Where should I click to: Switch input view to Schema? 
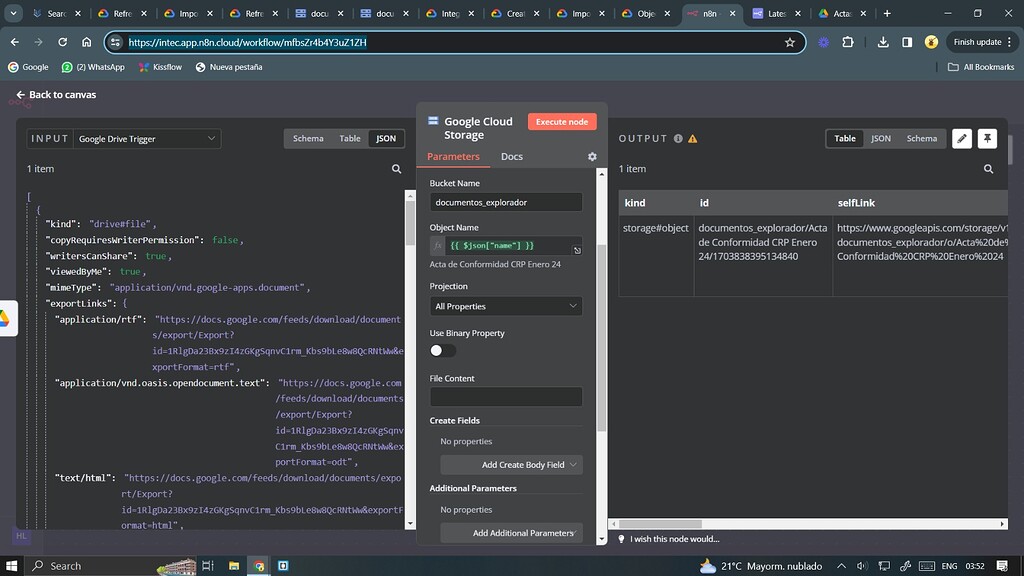click(308, 138)
